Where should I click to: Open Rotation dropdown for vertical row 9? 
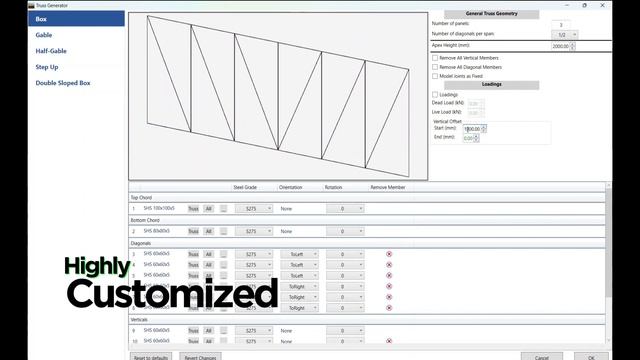tap(345, 330)
